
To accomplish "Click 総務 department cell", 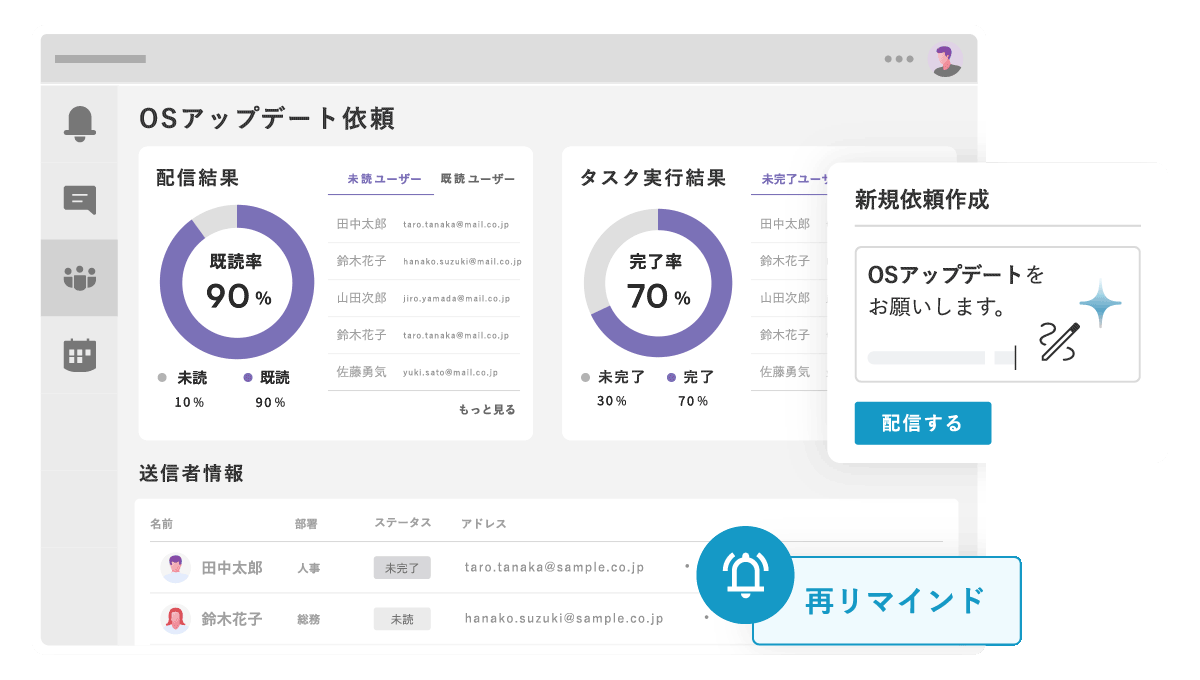I will click(308, 619).
